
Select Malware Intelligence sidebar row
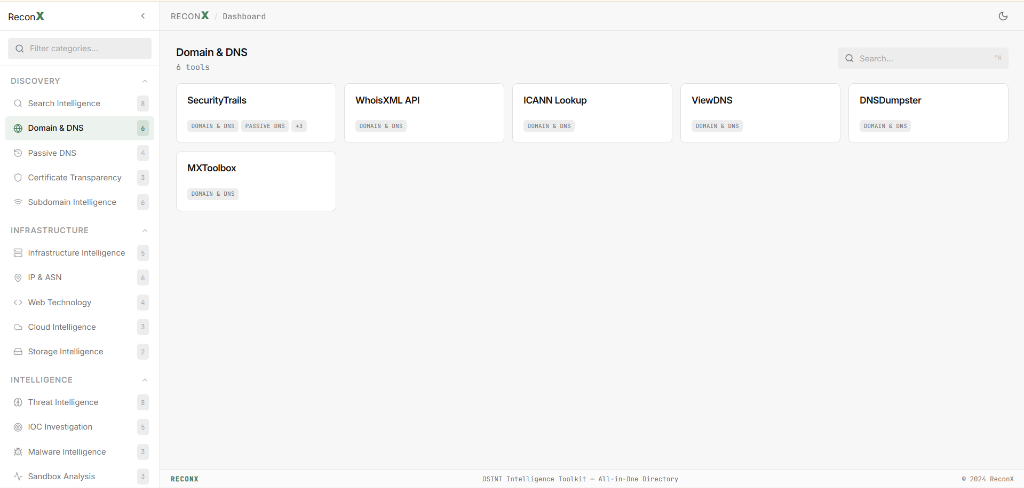(x=80, y=452)
